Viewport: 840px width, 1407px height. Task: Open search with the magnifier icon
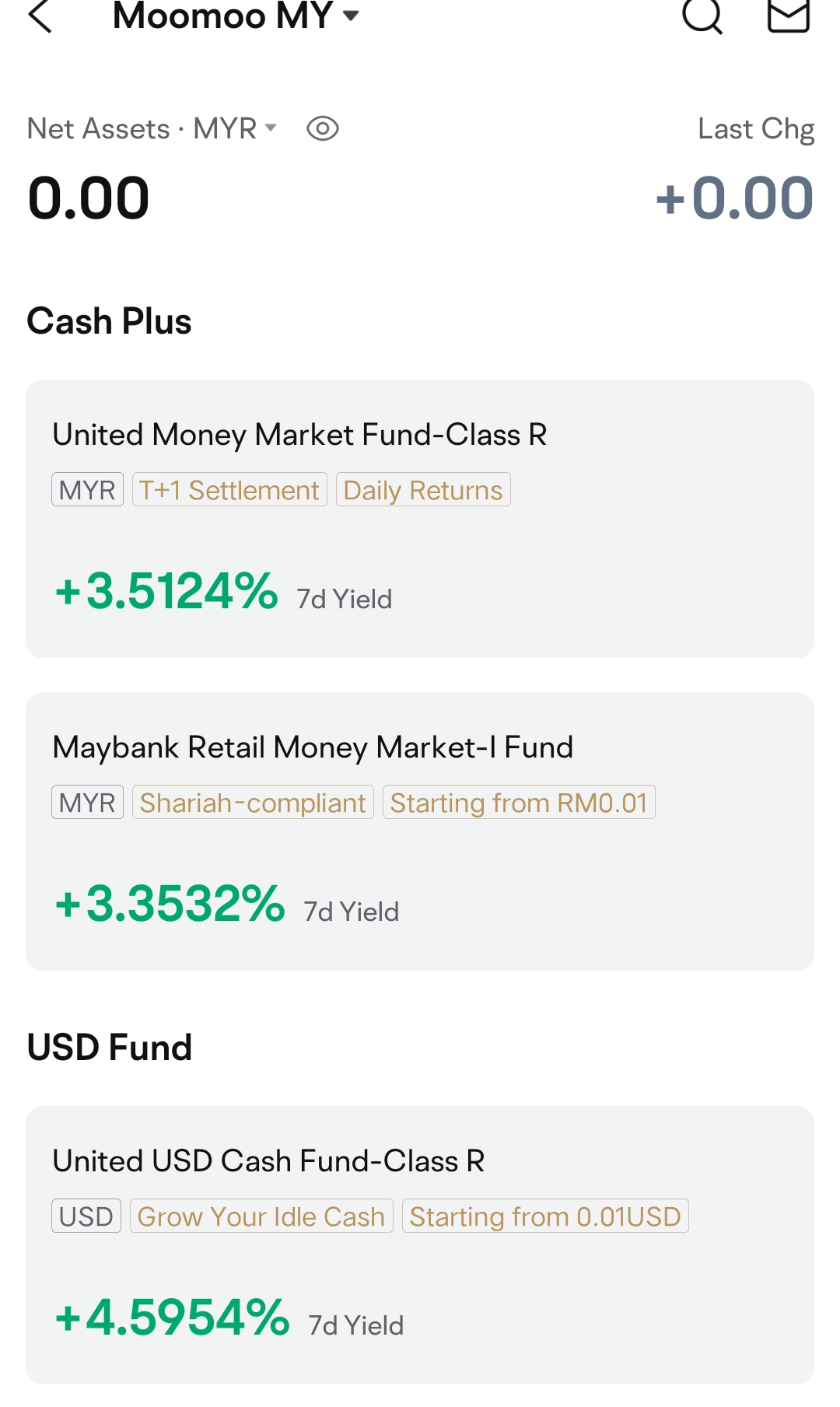pyautogui.click(x=702, y=16)
